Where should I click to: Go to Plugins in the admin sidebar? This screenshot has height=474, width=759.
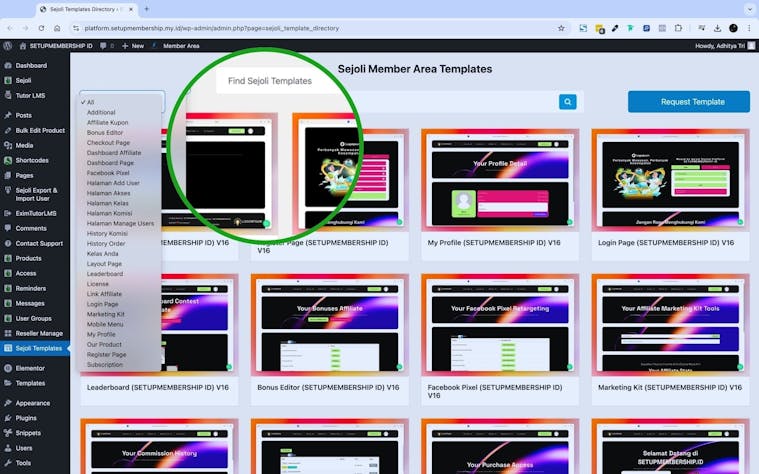(x=26, y=418)
